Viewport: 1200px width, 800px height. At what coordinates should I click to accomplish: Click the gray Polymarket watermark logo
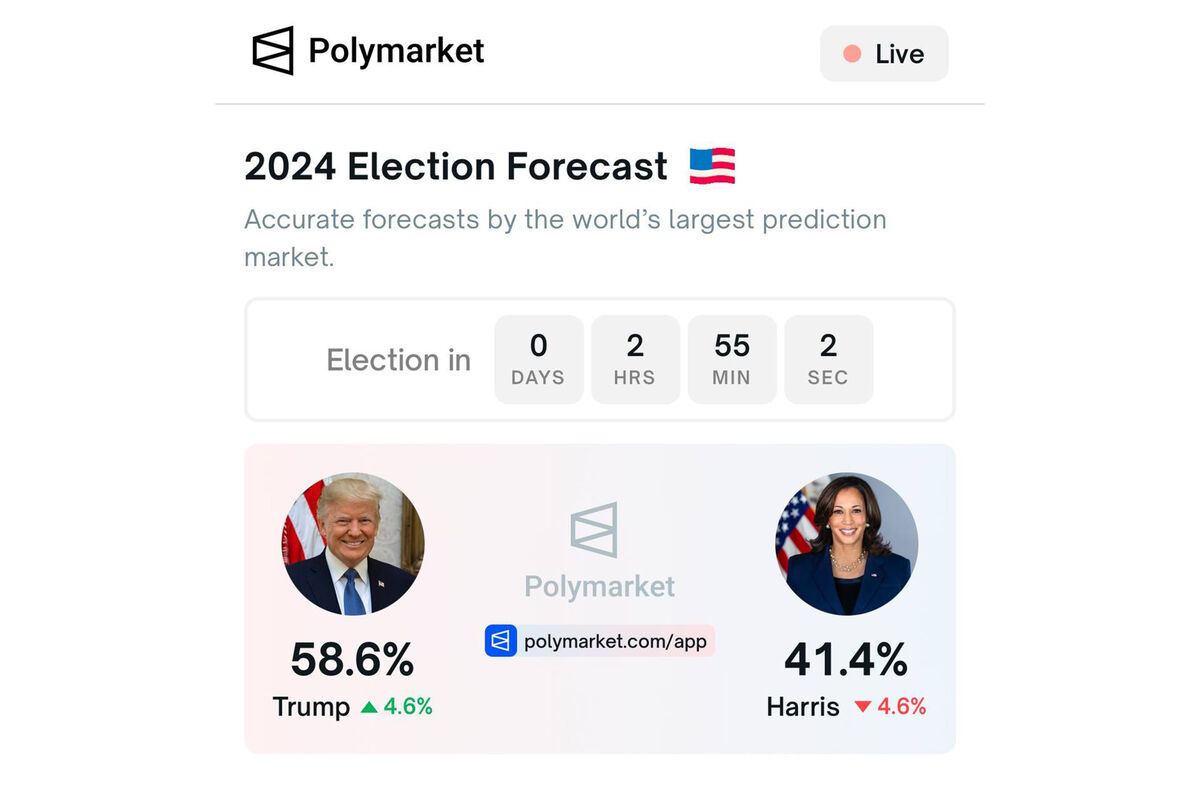tap(594, 530)
